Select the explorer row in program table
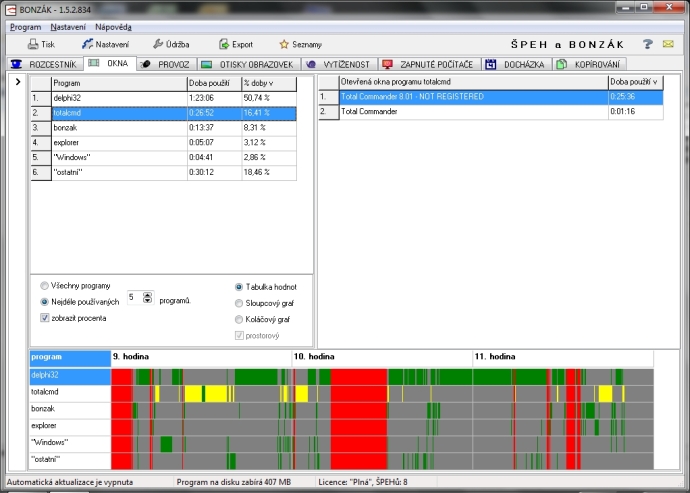This screenshot has height=493, width=690. tap(164, 143)
